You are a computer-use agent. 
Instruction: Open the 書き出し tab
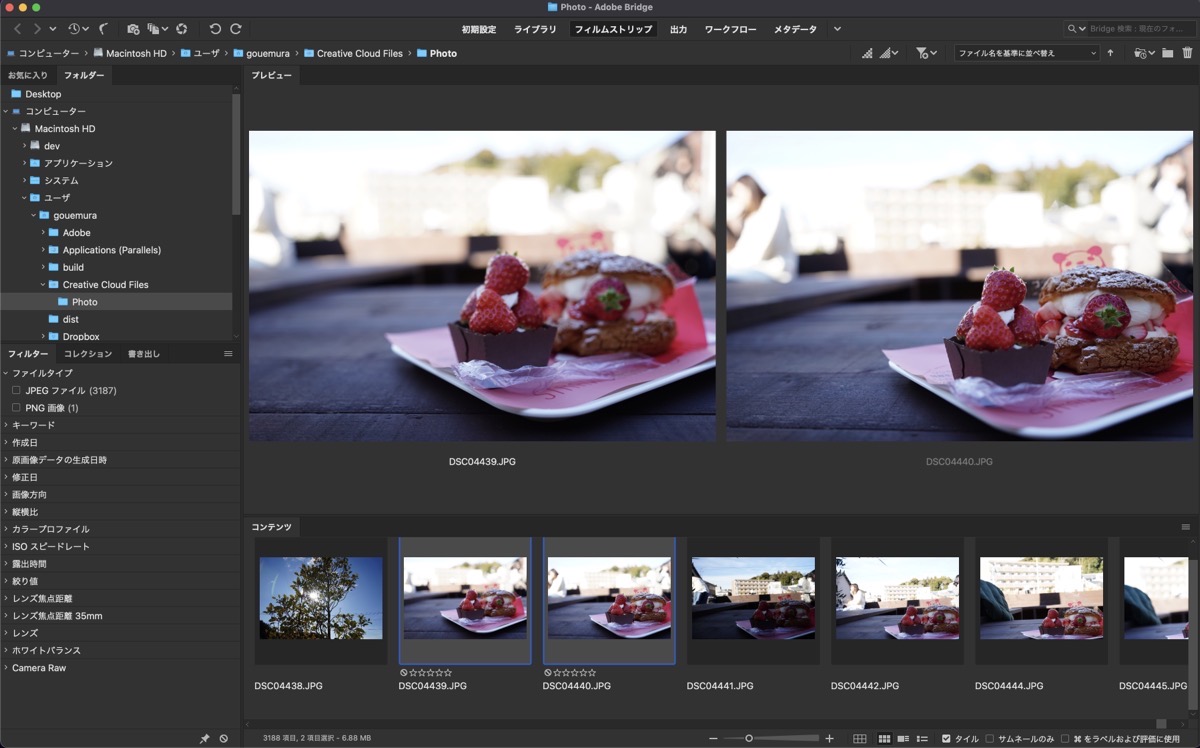pos(144,354)
